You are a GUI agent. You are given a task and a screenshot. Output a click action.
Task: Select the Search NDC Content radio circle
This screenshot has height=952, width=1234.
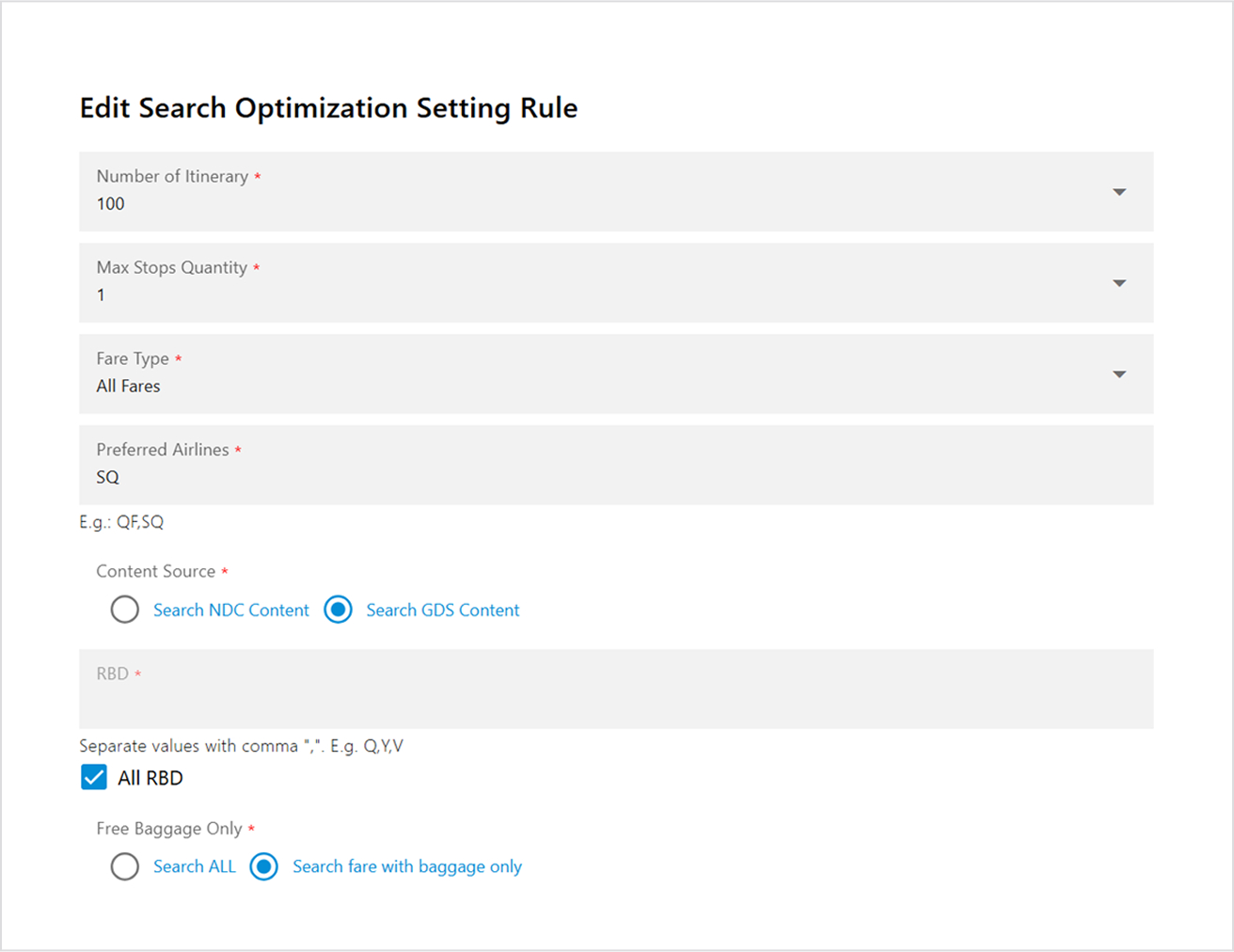tap(124, 610)
